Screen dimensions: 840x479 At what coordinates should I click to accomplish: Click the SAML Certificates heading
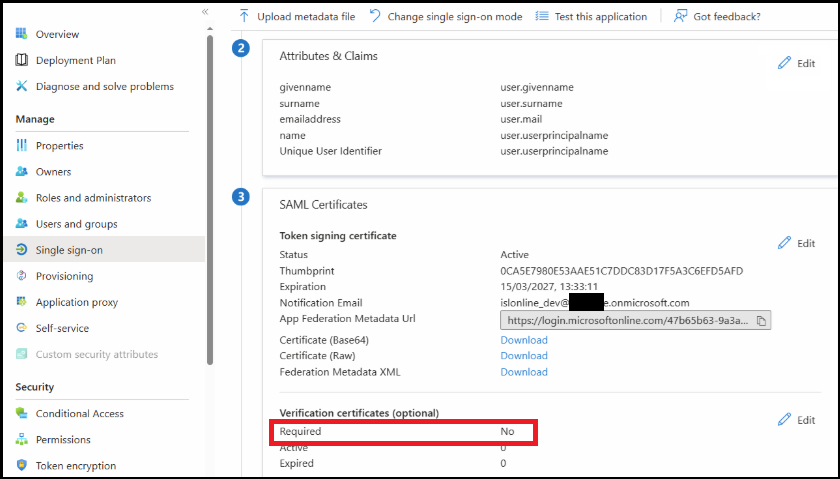(x=323, y=205)
